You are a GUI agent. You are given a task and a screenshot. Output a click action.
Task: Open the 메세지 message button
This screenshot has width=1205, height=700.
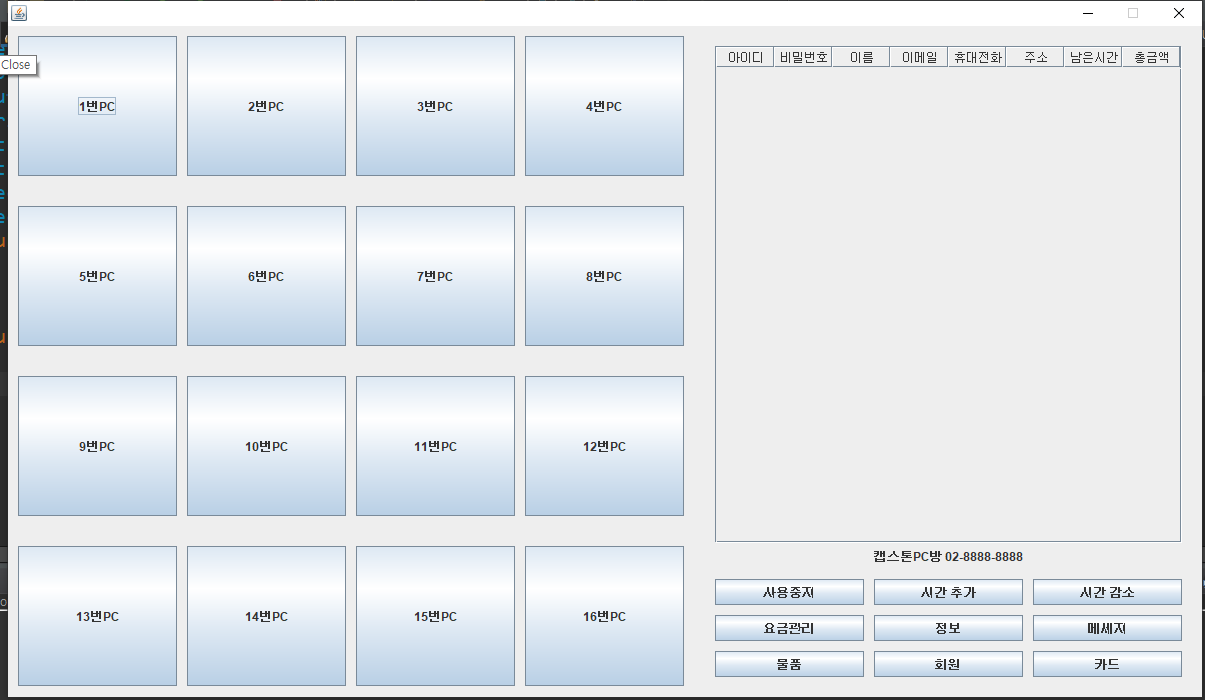point(1107,628)
